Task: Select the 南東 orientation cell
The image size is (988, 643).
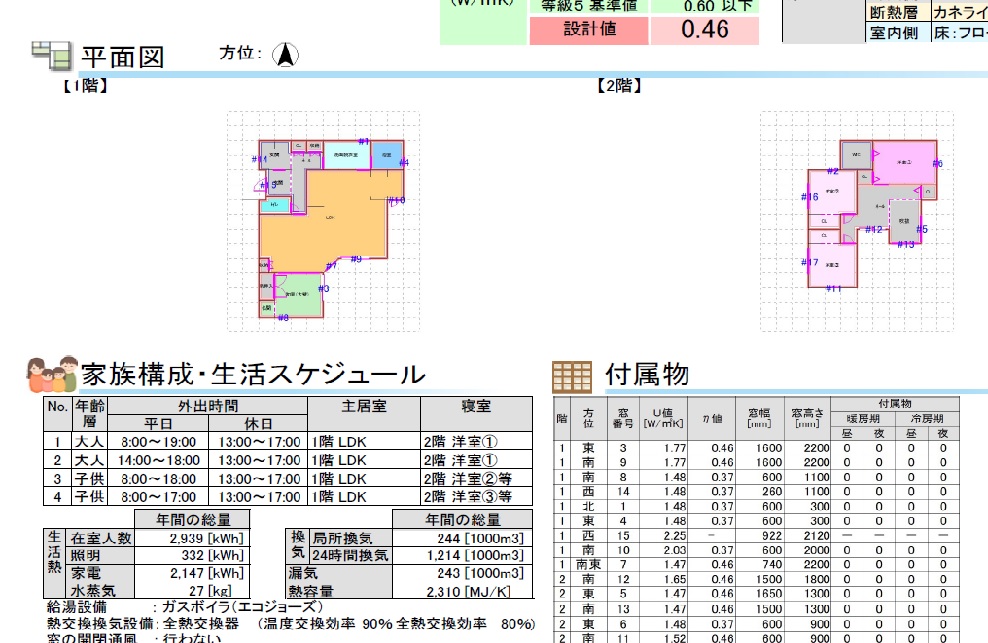Action: (588, 564)
